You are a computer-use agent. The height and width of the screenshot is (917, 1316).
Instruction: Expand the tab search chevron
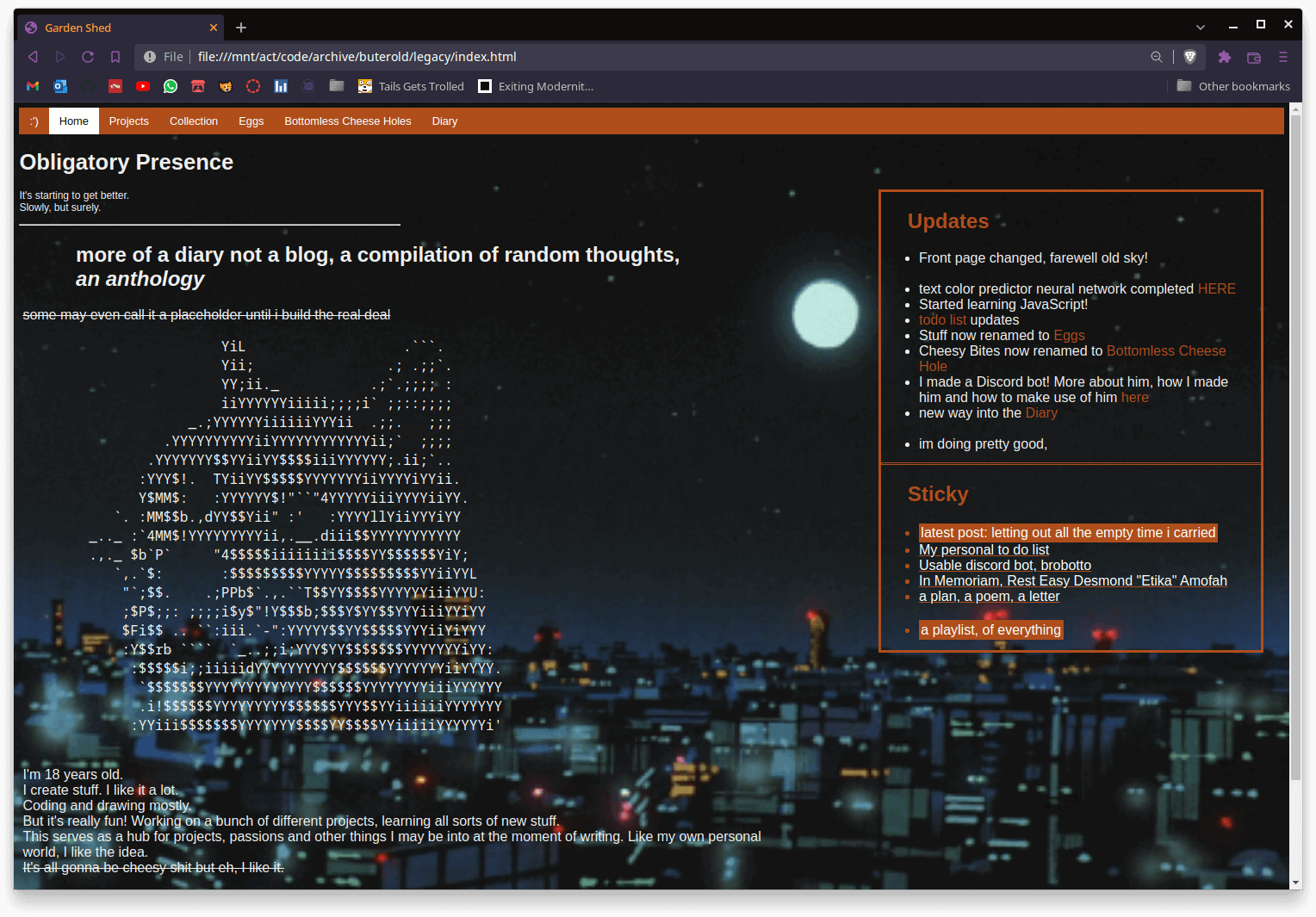pyautogui.click(x=1201, y=28)
